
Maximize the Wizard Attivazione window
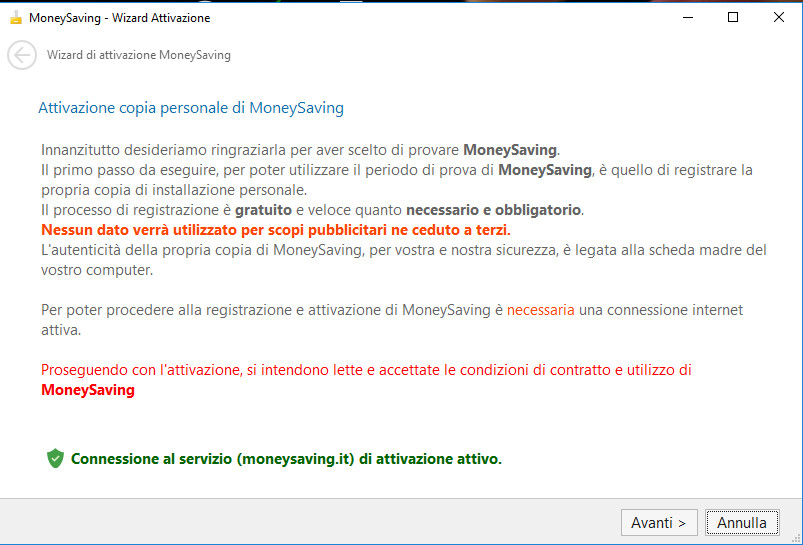(733, 17)
